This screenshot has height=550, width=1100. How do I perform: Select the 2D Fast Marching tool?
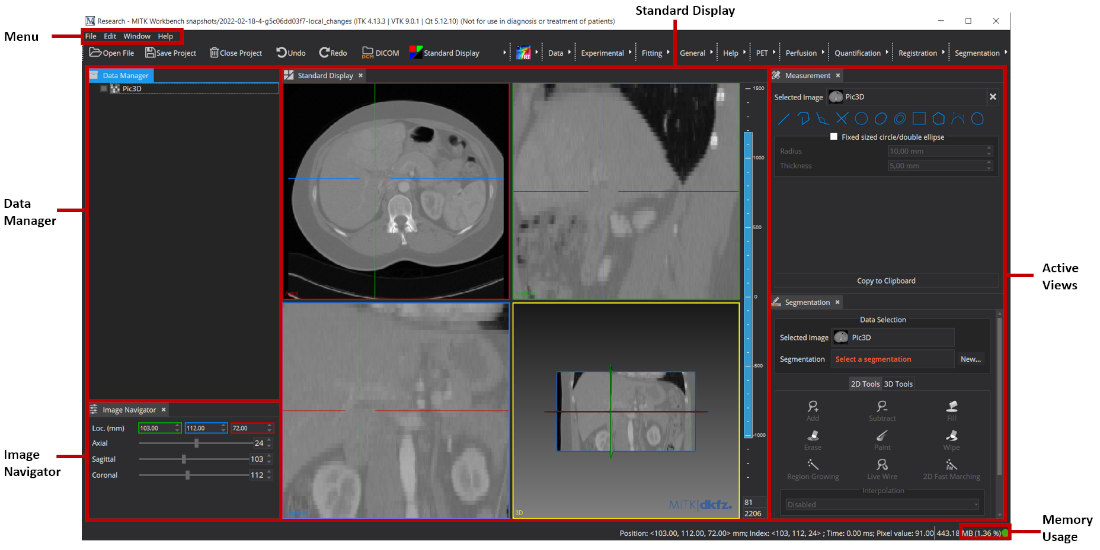click(x=952, y=469)
